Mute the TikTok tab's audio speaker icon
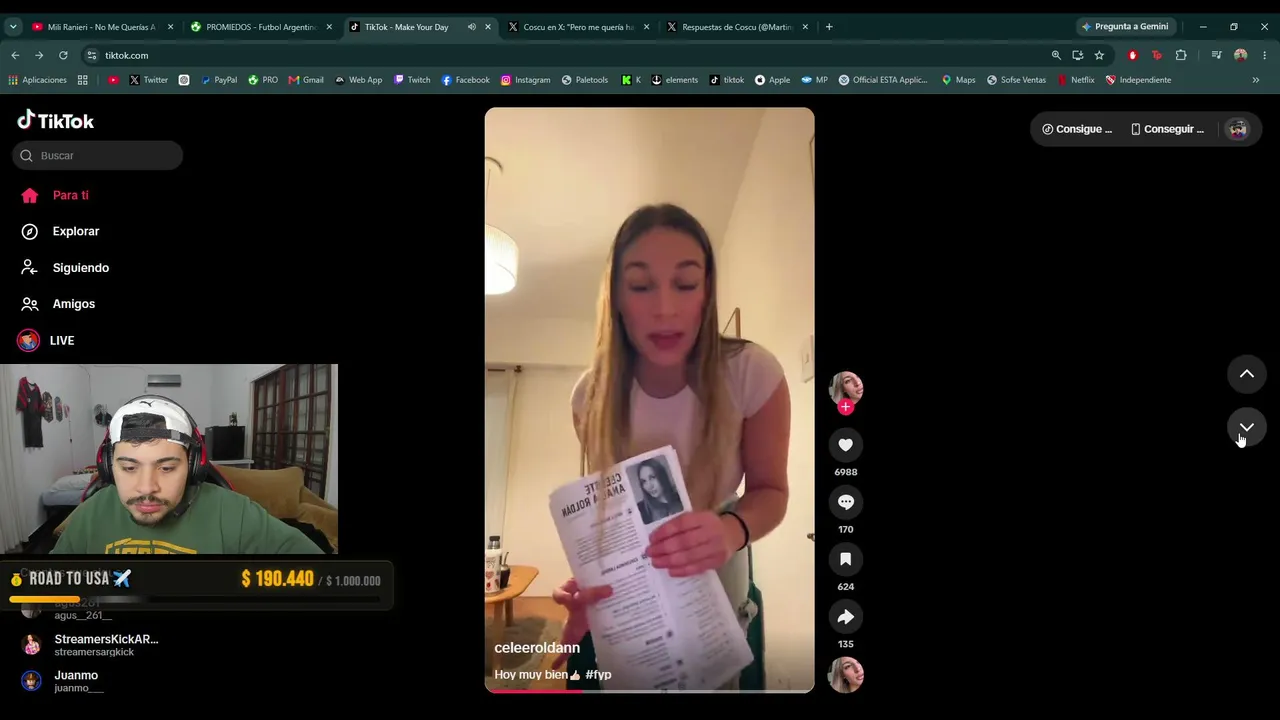 [471, 27]
